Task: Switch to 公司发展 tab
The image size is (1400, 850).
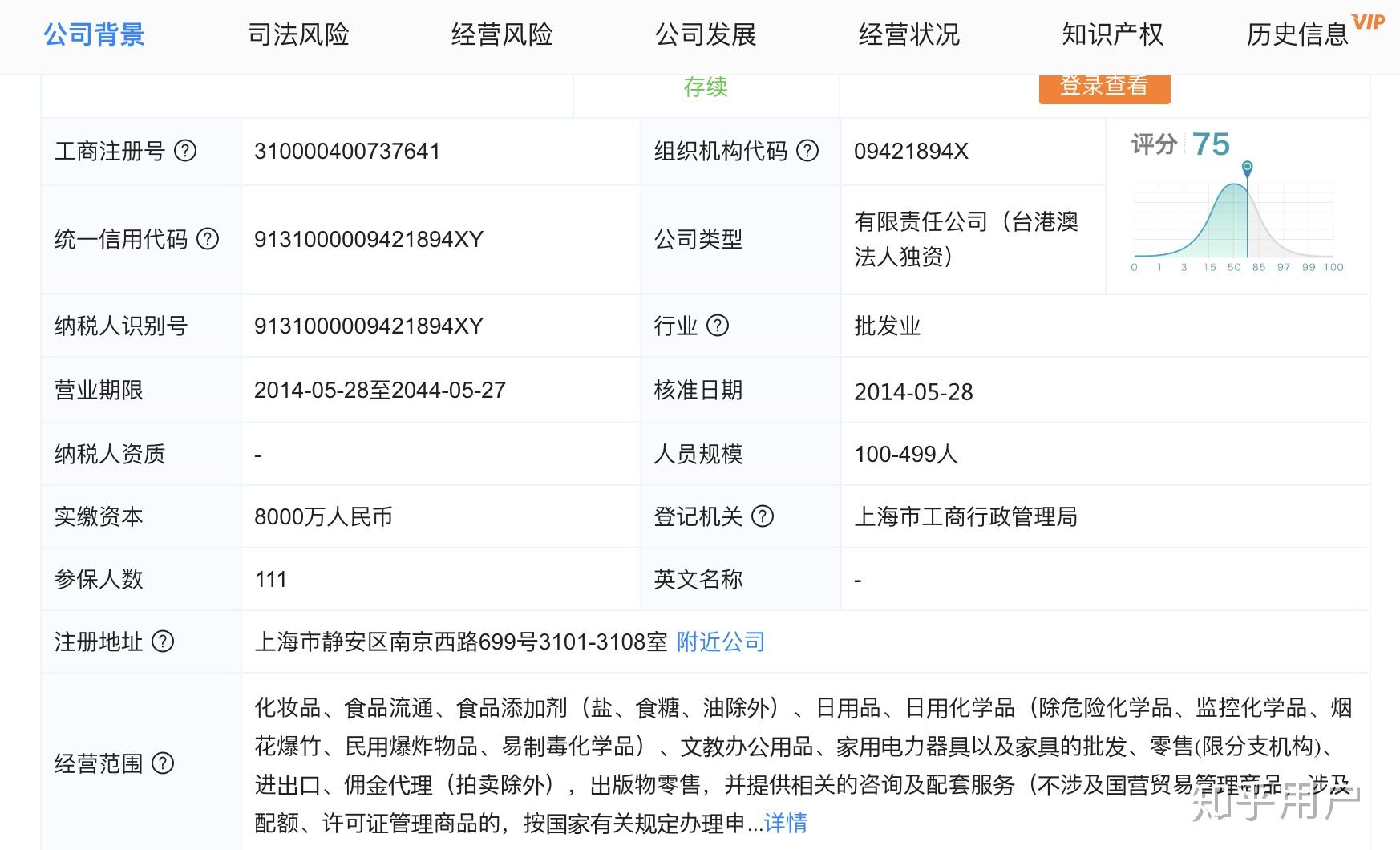Action: 706,34
